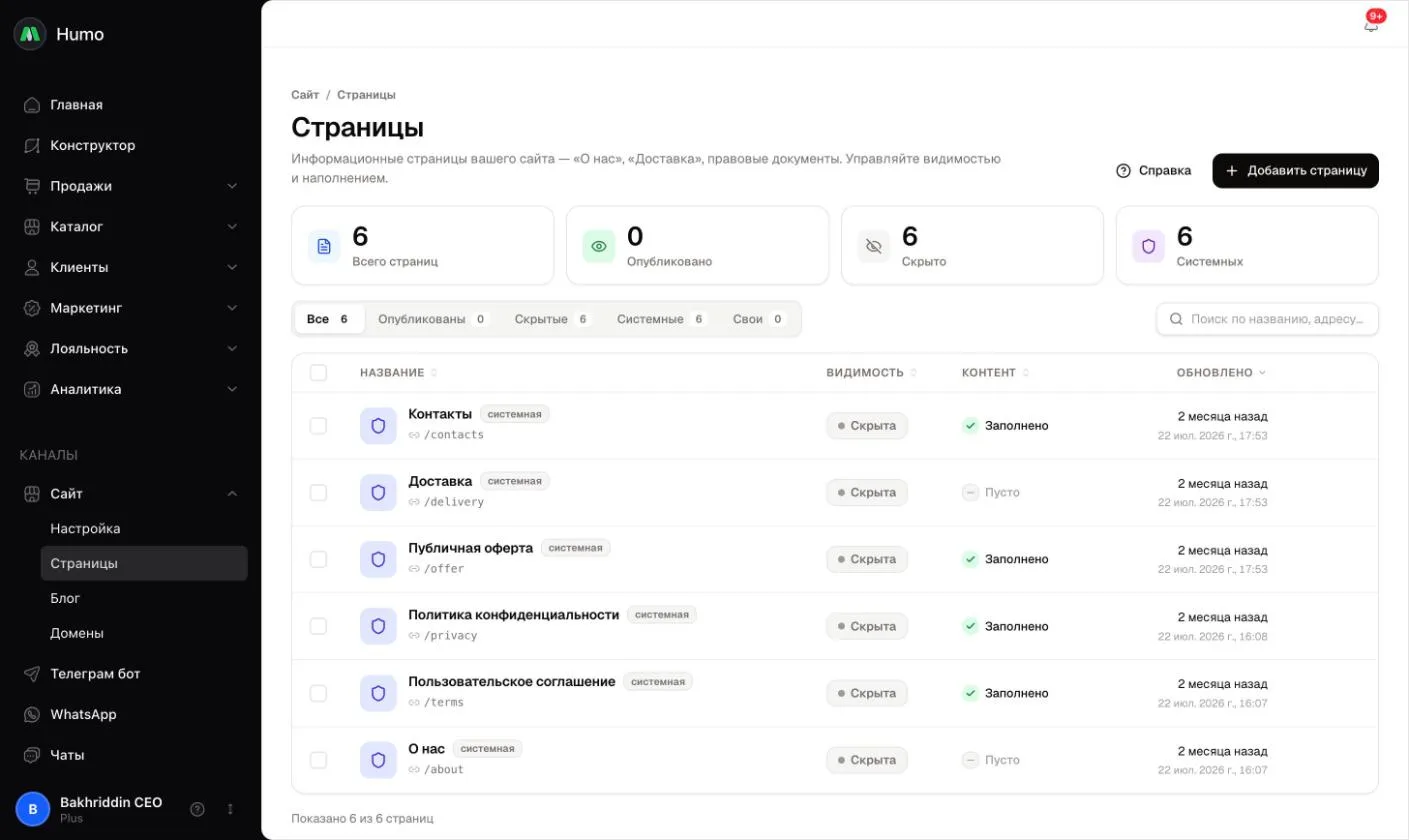Screen dimensions: 1409x840
Task: Sort table by Контент column
Action: point(996,373)
